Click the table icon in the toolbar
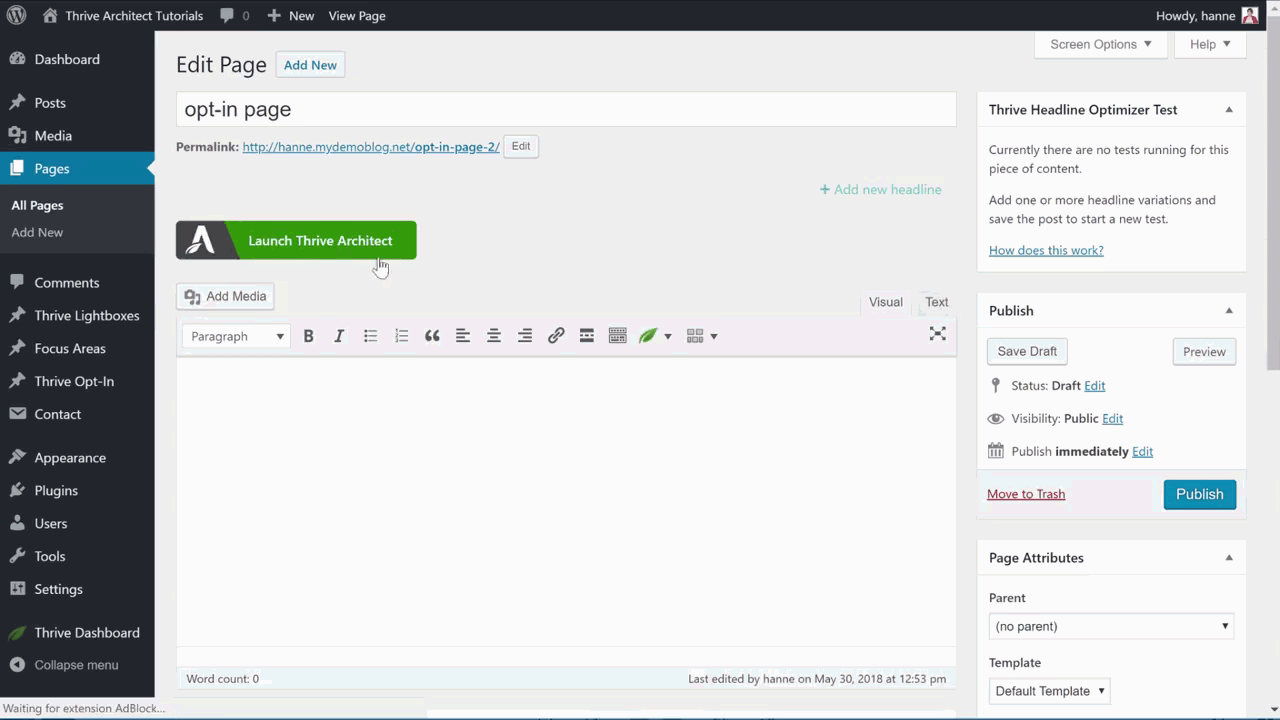 coord(696,336)
